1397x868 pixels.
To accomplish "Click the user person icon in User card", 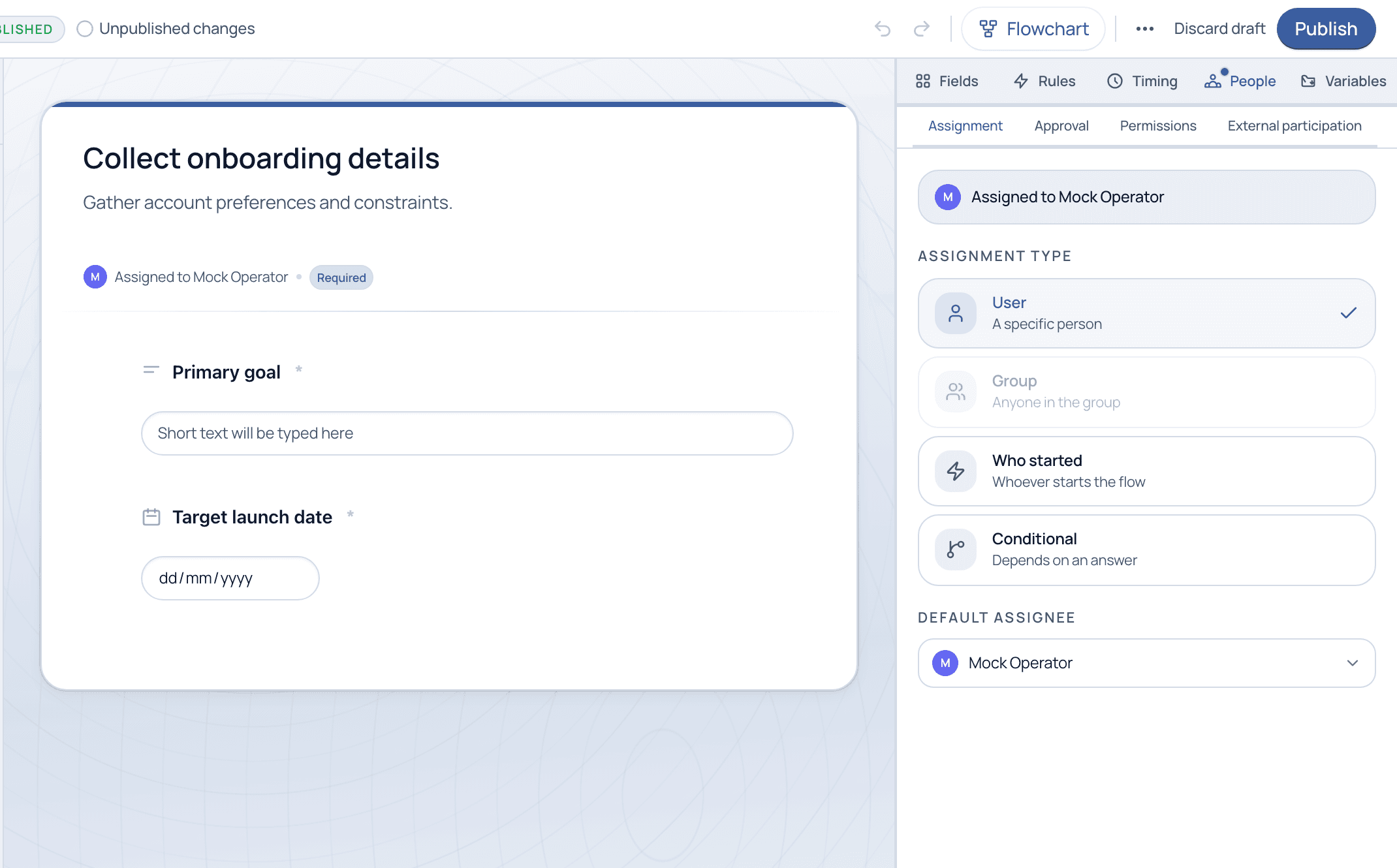I will (x=956, y=313).
